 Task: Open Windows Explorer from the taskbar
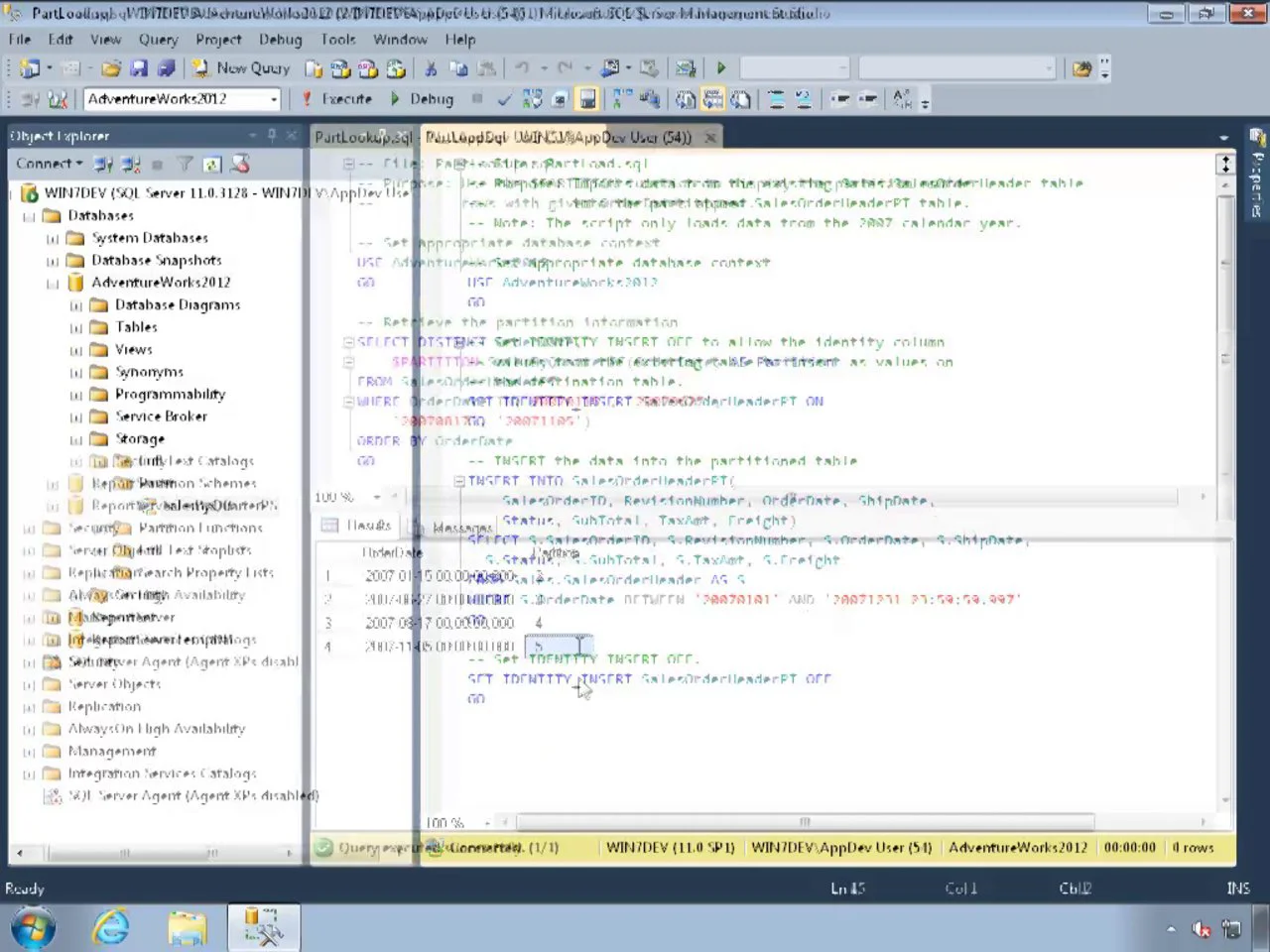point(187,928)
